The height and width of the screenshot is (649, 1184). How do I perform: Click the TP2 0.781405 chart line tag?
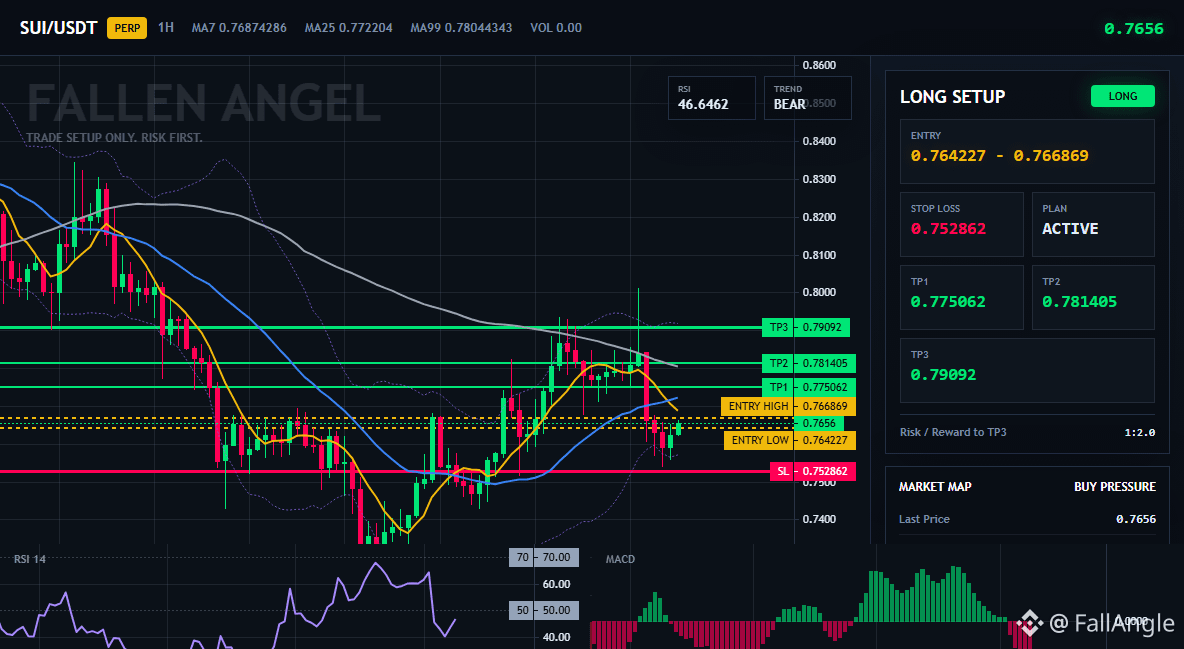point(809,363)
